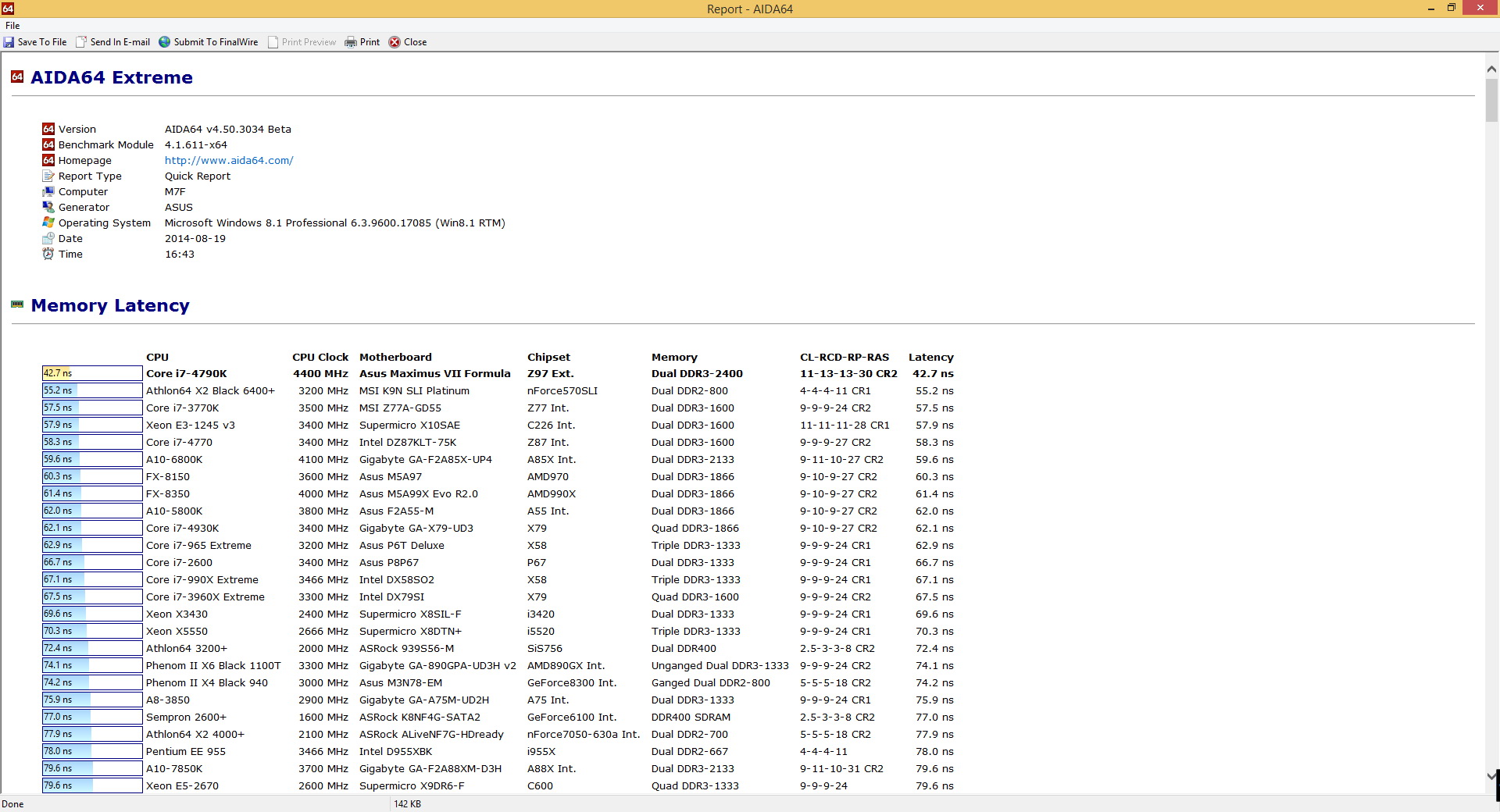
Task: Click the Motherboard column header
Action: tap(395, 357)
